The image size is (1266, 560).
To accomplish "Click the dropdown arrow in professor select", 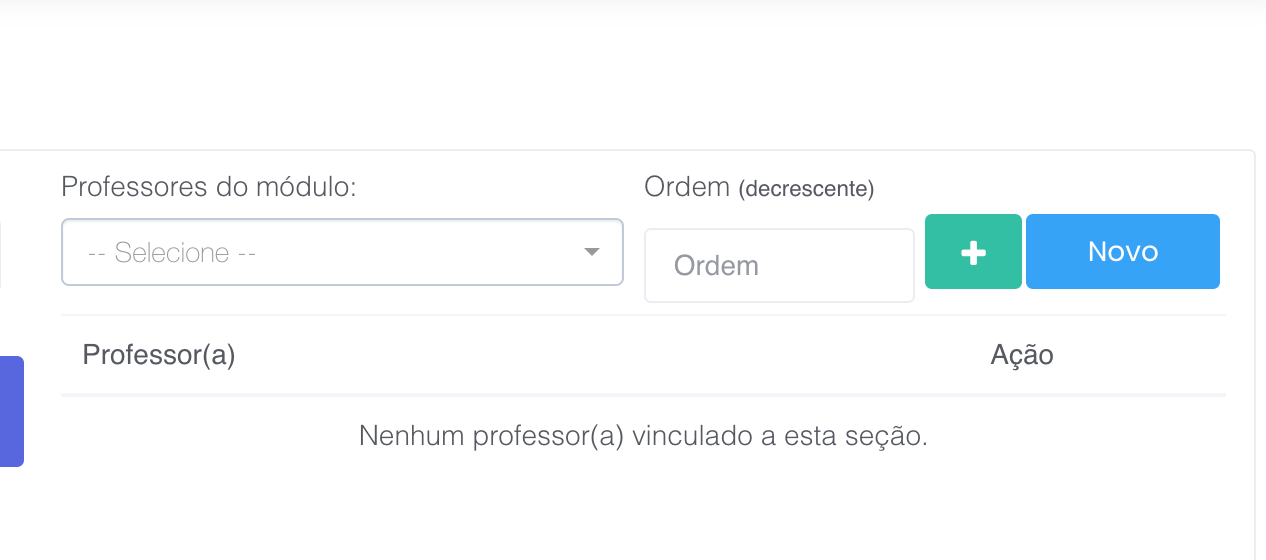I will tap(592, 252).
